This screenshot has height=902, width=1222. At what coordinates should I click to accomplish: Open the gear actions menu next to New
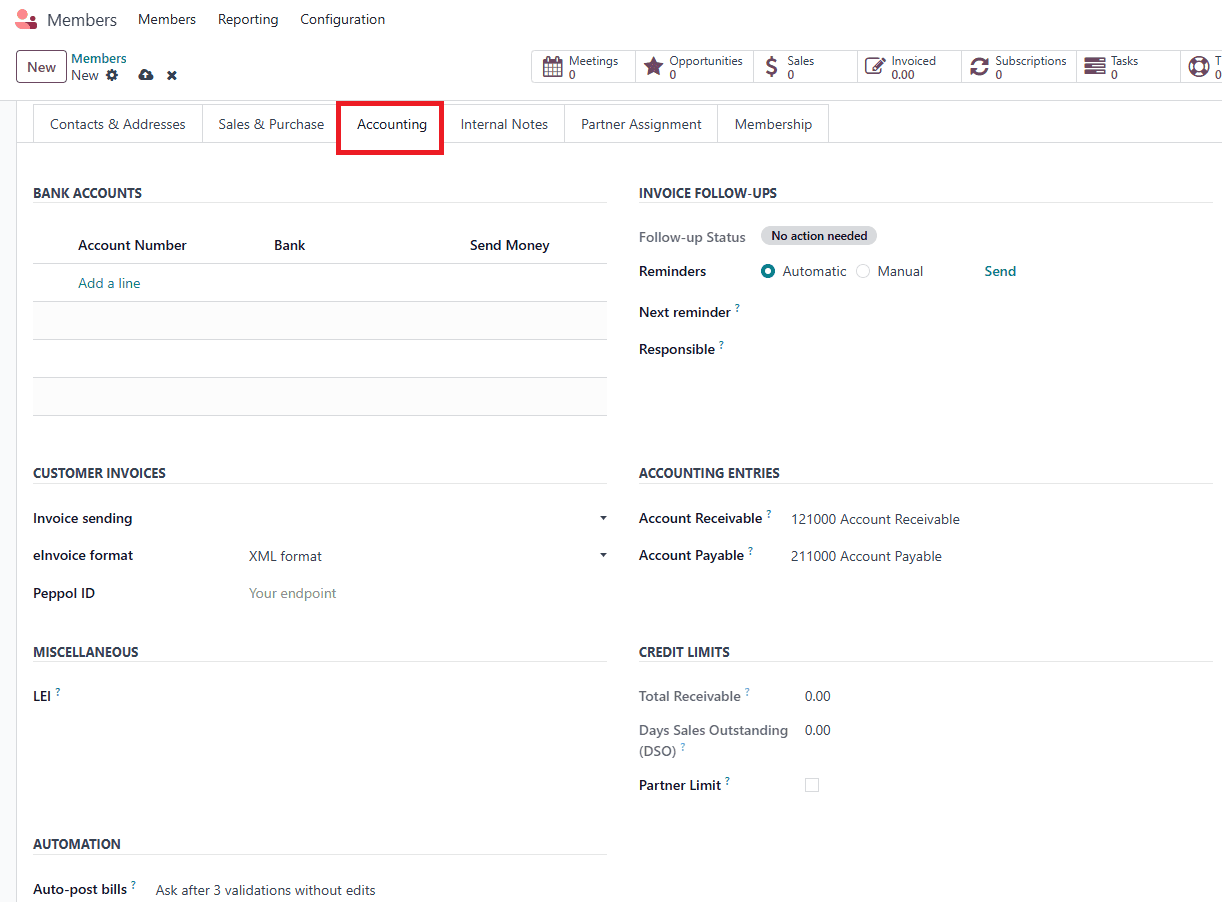point(112,75)
